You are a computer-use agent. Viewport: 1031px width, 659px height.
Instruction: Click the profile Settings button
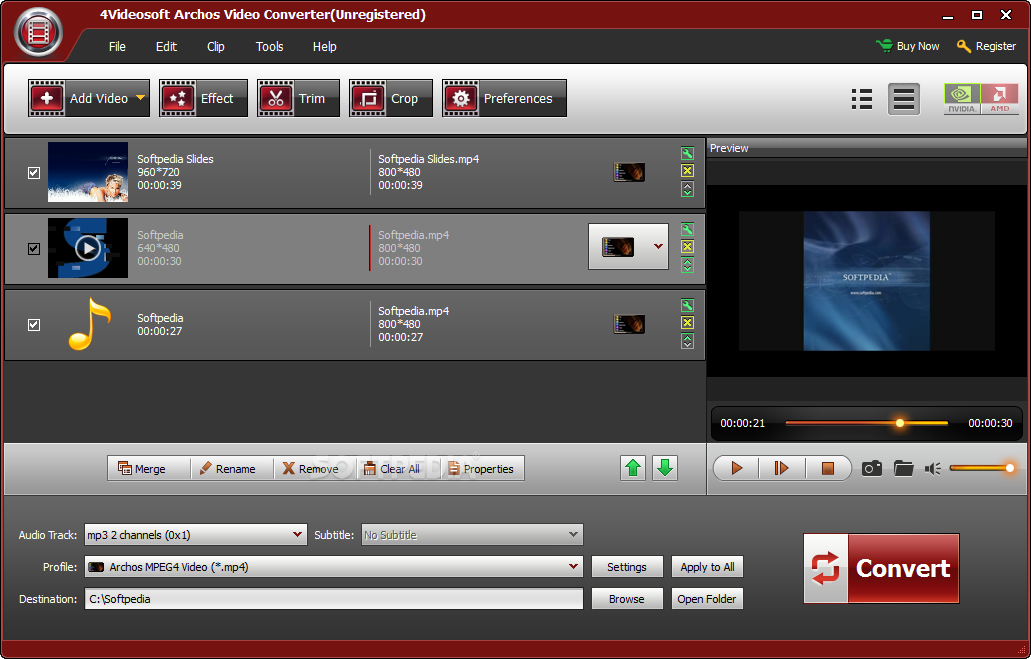coord(627,566)
